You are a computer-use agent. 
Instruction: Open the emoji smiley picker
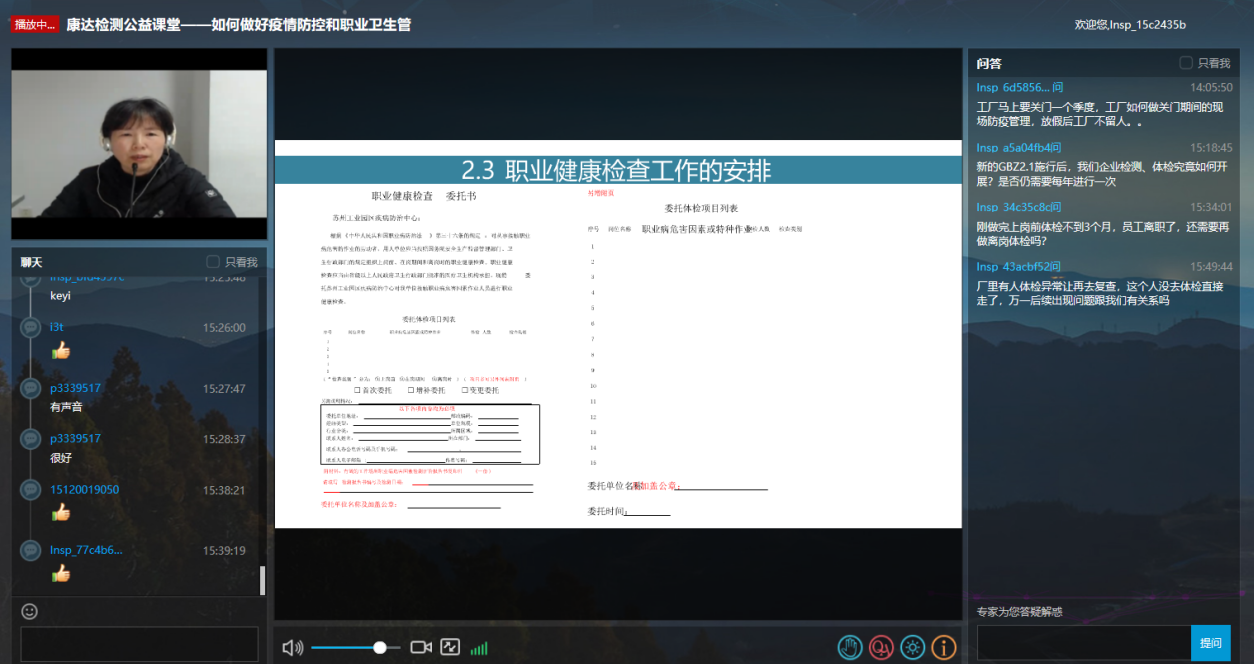tap(29, 611)
